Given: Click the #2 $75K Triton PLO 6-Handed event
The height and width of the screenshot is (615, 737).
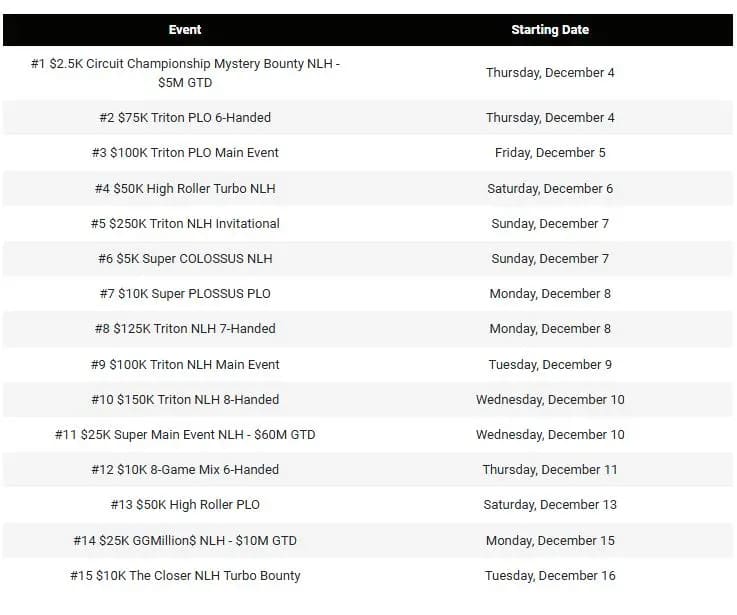Looking at the screenshot, I should pyautogui.click(x=185, y=118).
